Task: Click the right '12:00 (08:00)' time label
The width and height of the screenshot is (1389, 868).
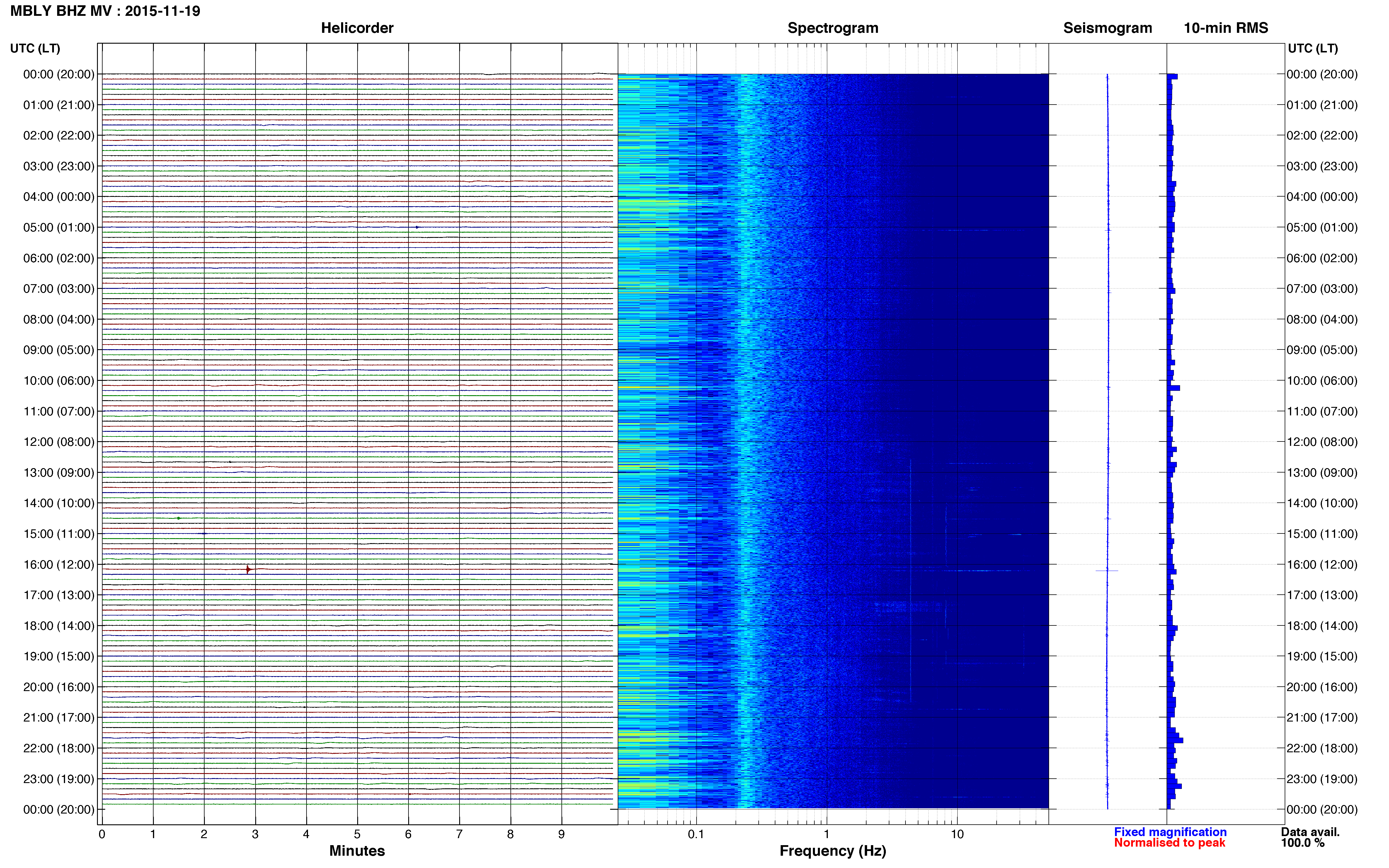Action: click(x=1322, y=442)
